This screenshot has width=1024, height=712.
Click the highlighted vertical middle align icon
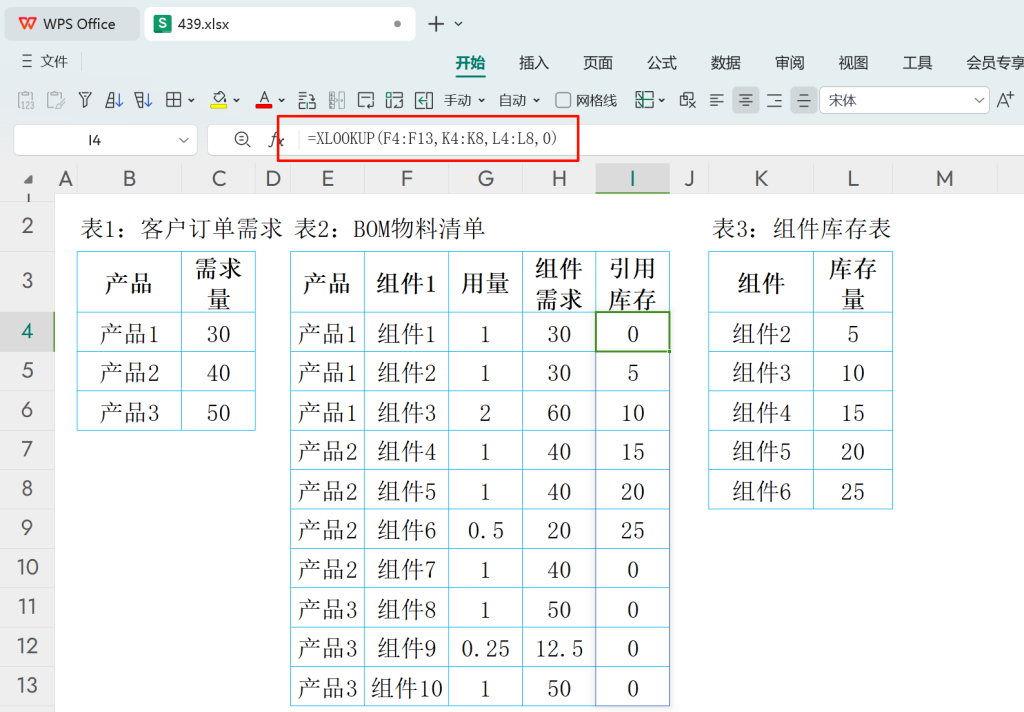pos(804,100)
